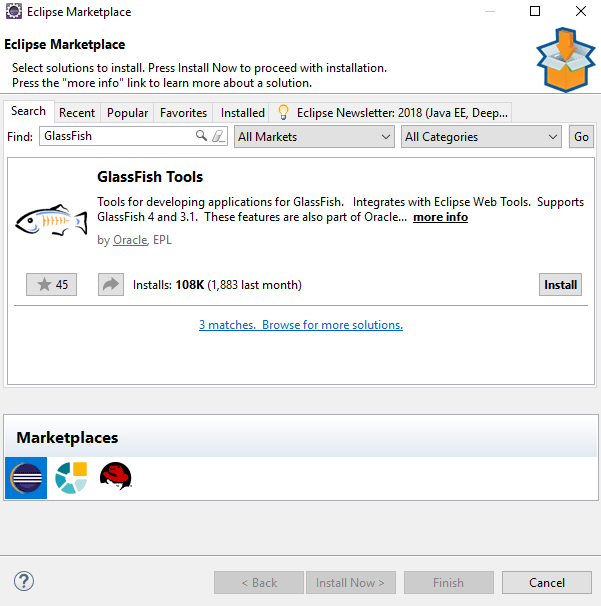The width and height of the screenshot is (601, 606).
Task: Close the Eclipse Marketplace window
Action: click(581, 11)
